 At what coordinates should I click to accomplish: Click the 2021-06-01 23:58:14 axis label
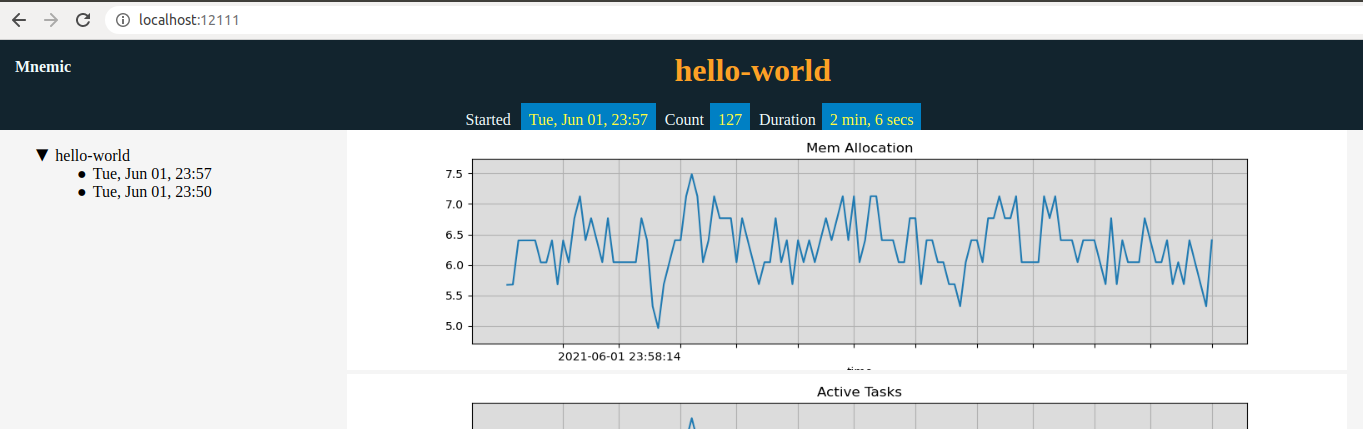pos(619,356)
